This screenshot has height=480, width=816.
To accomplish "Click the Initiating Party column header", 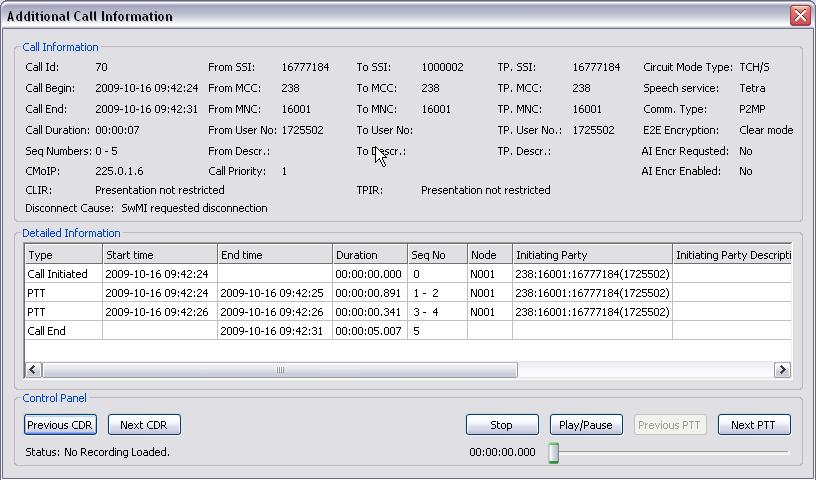I will (x=592, y=255).
